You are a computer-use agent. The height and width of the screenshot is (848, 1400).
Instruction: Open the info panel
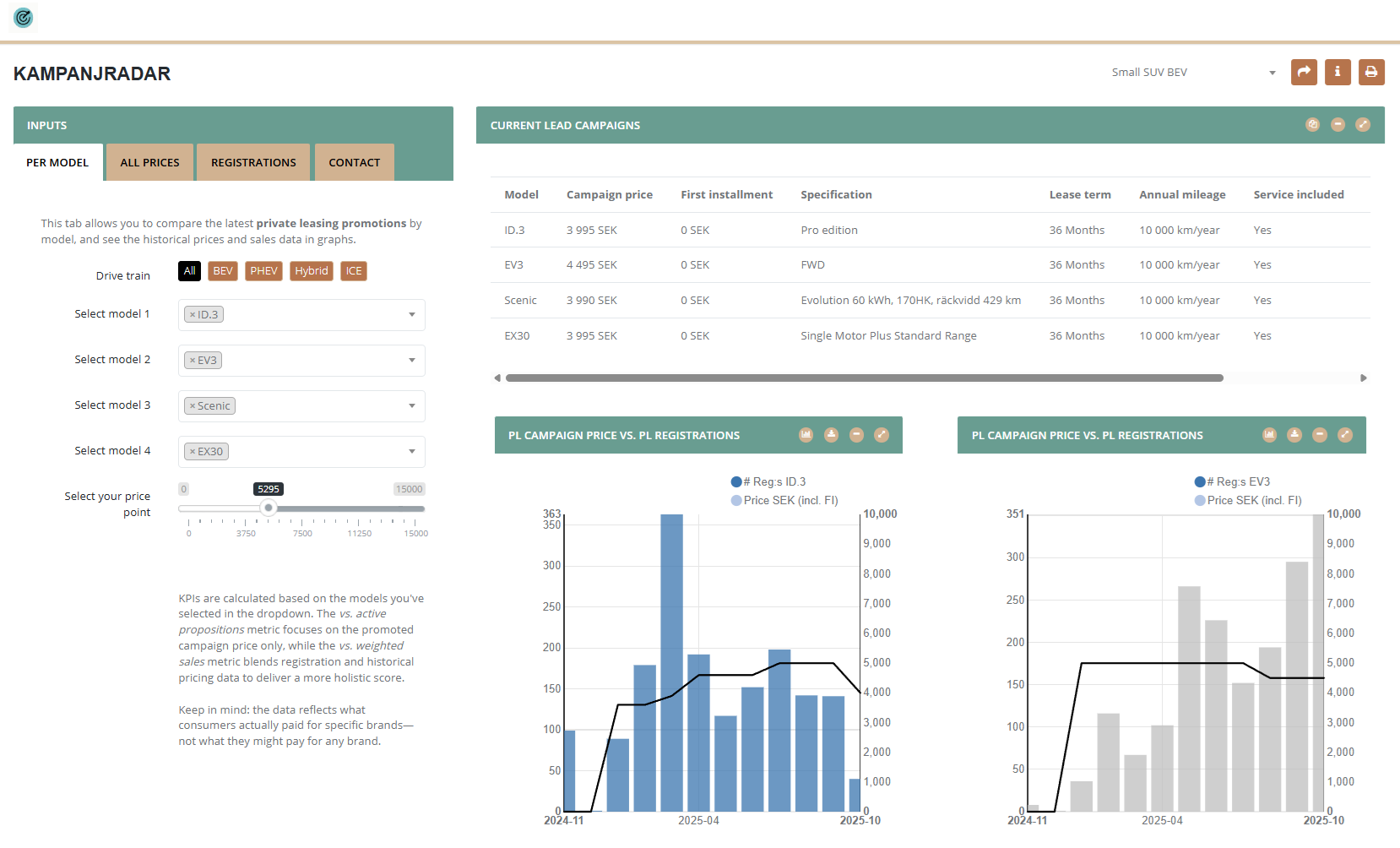click(1338, 72)
